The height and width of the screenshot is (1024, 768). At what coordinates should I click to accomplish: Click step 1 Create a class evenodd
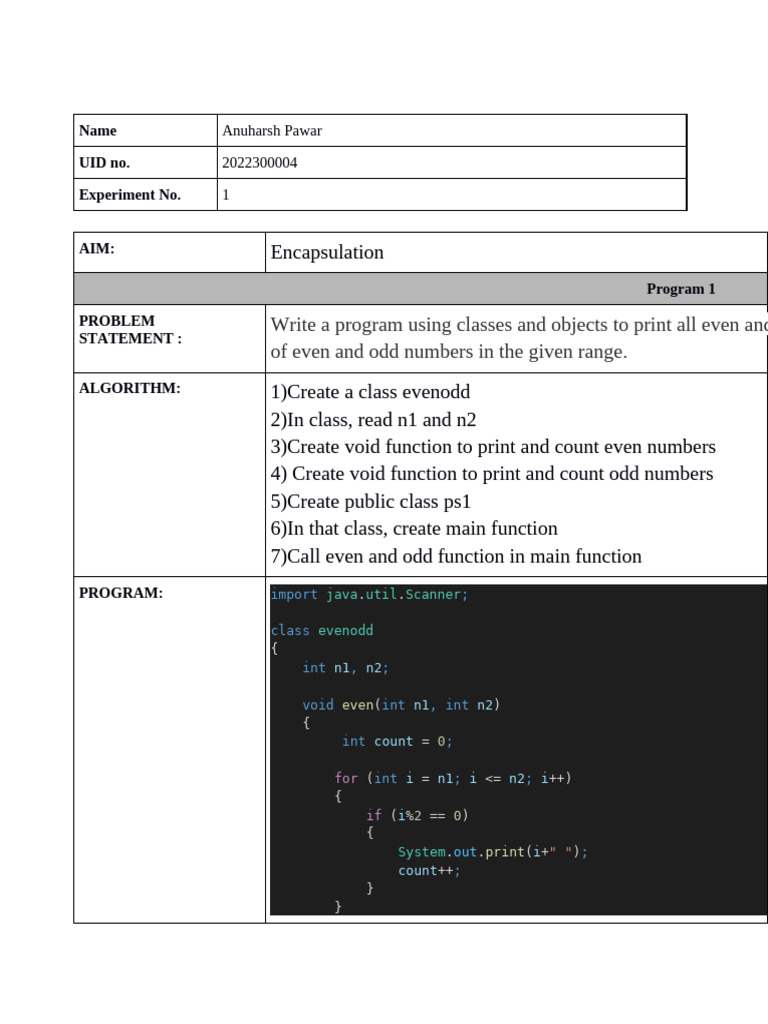[x=370, y=392]
